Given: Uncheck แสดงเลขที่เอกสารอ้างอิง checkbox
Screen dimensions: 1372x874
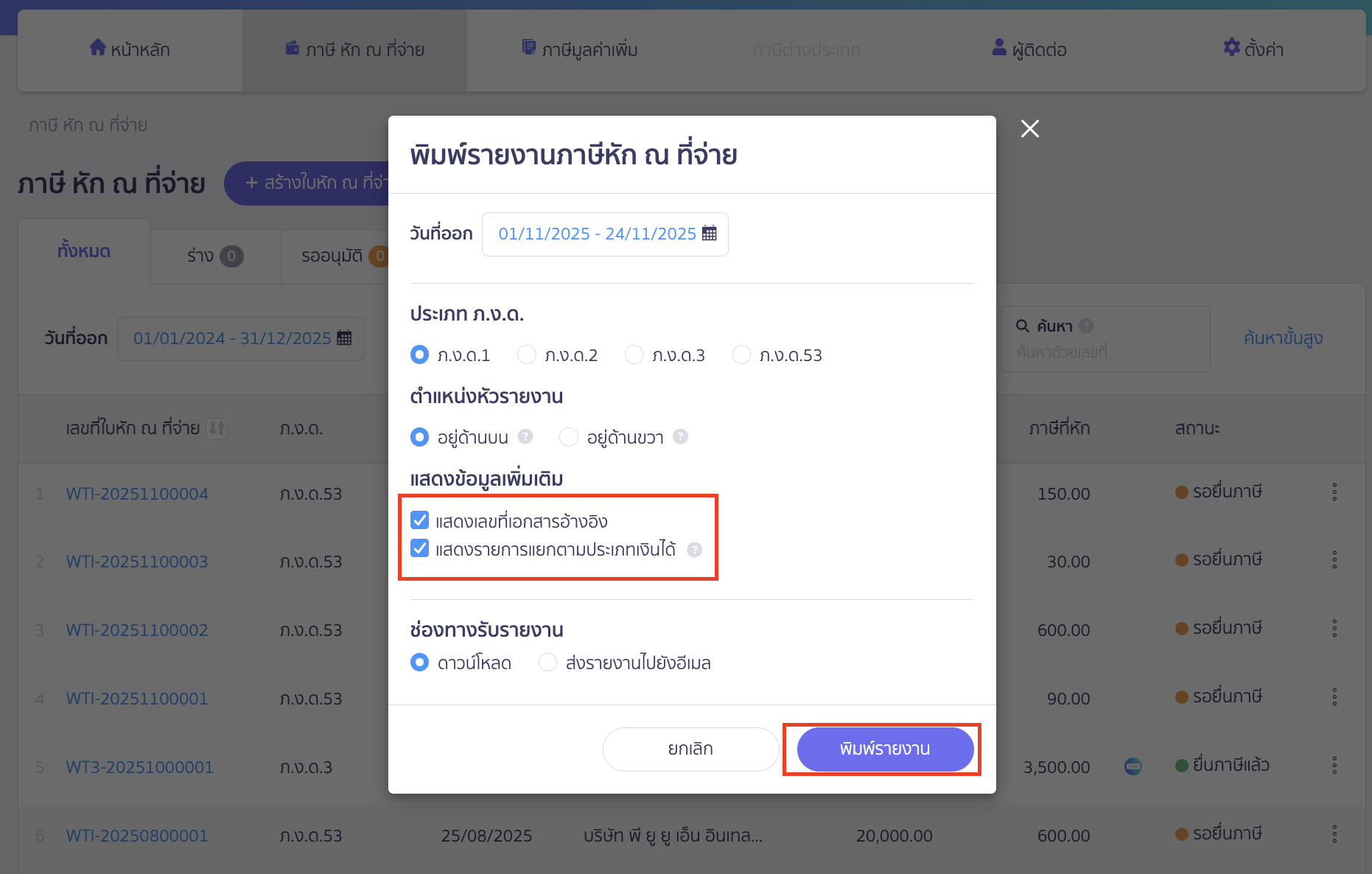Looking at the screenshot, I should [x=419, y=520].
